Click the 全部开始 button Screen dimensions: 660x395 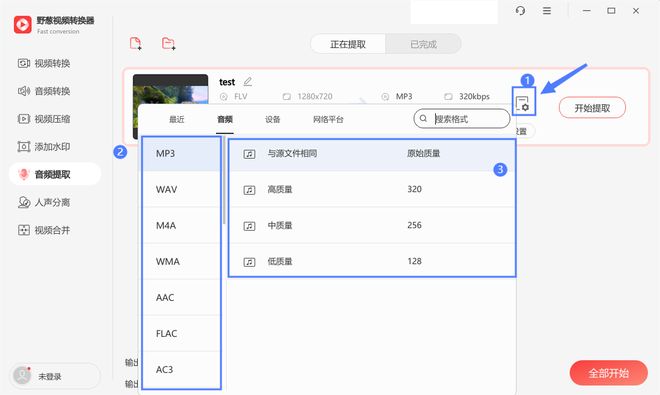(609, 373)
